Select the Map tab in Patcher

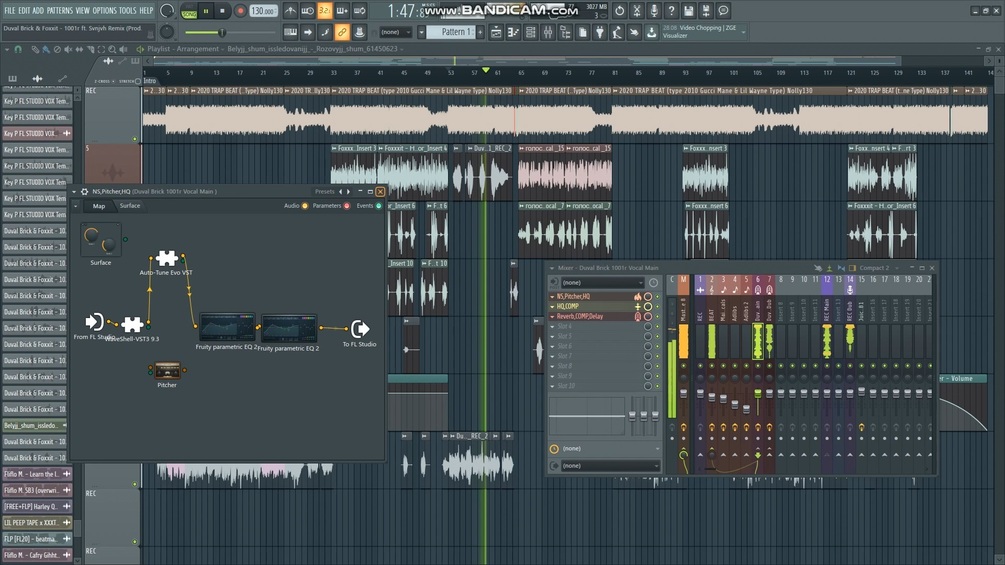click(x=99, y=206)
